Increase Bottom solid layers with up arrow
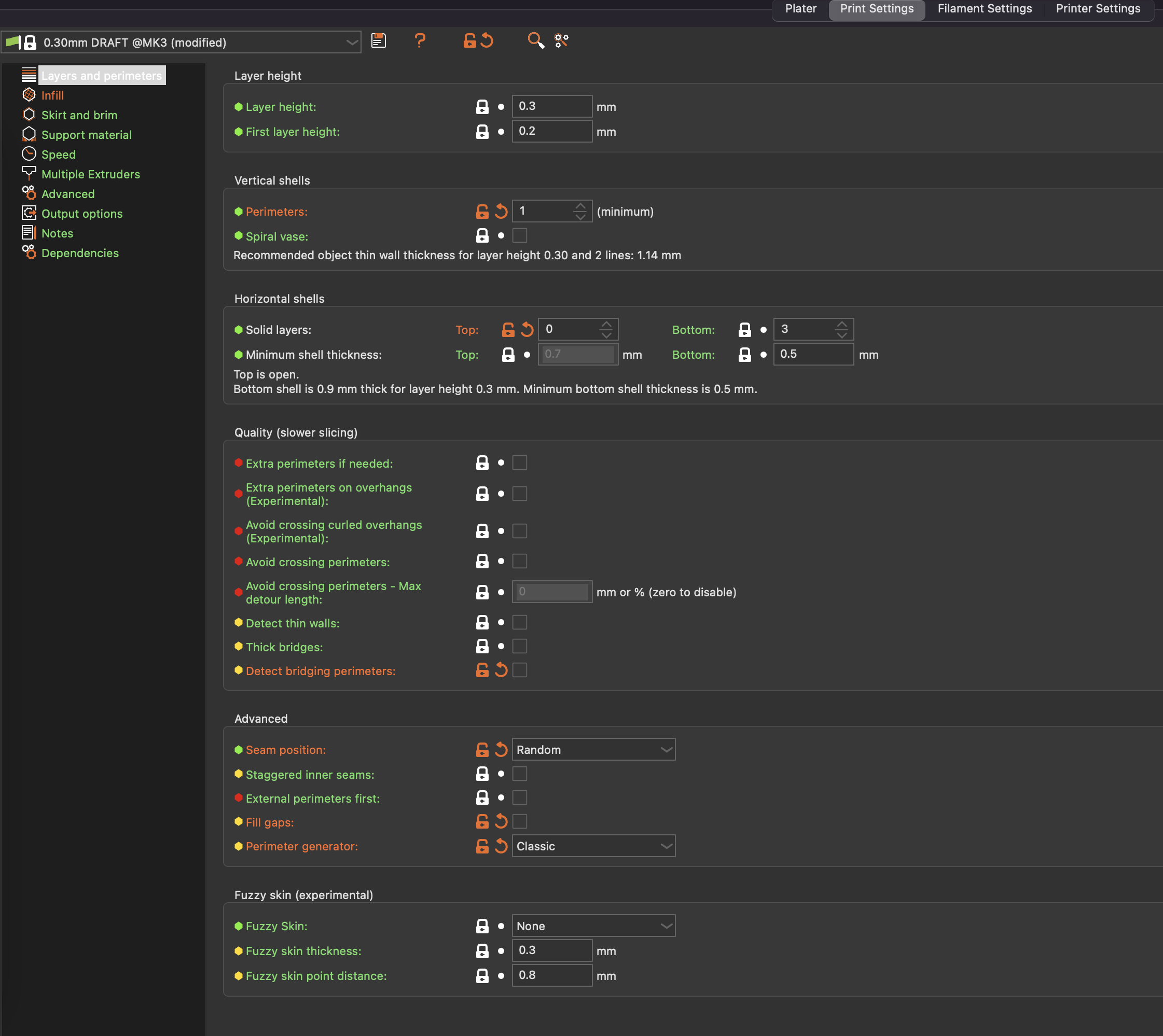1163x1036 pixels. (x=841, y=325)
